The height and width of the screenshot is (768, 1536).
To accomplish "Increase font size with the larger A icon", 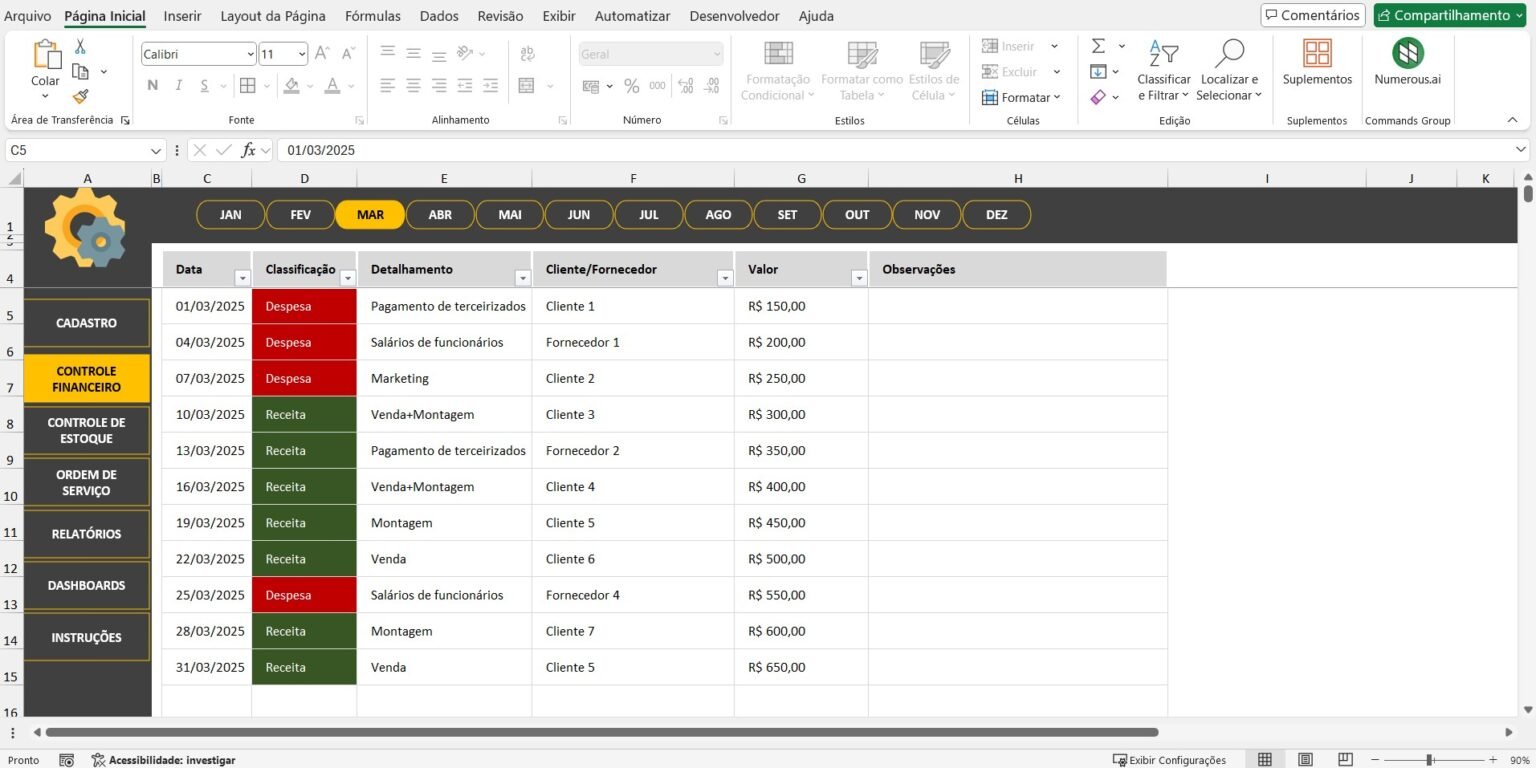I will pos(322,54).
